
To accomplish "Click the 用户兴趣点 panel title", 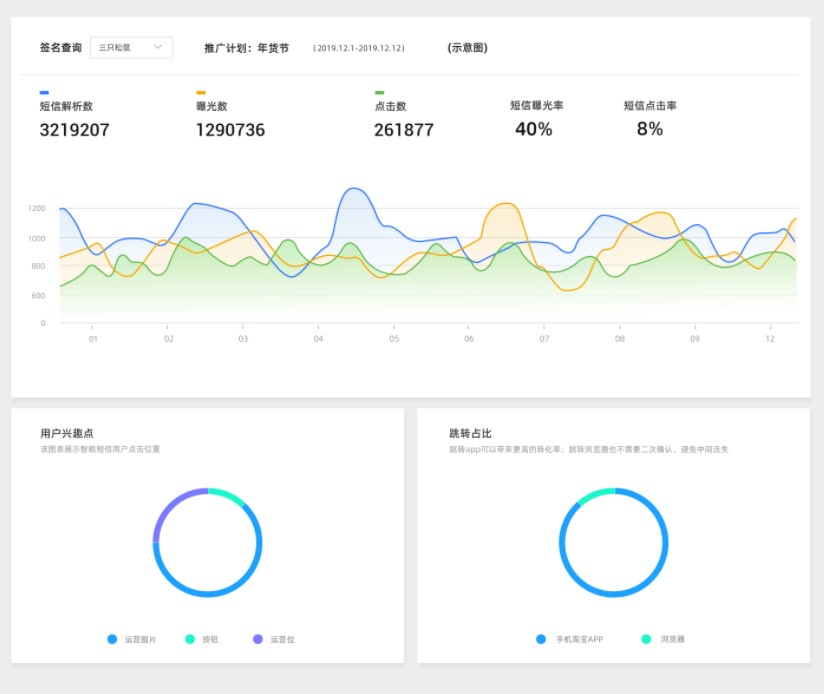I will [x=67, y=433].
